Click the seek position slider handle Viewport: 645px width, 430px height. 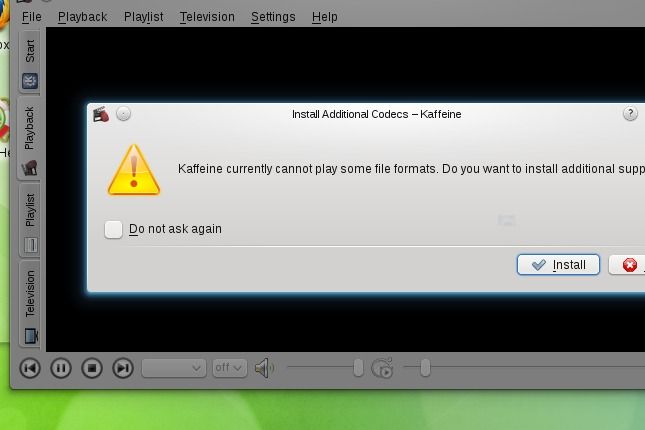click(425, 368)
